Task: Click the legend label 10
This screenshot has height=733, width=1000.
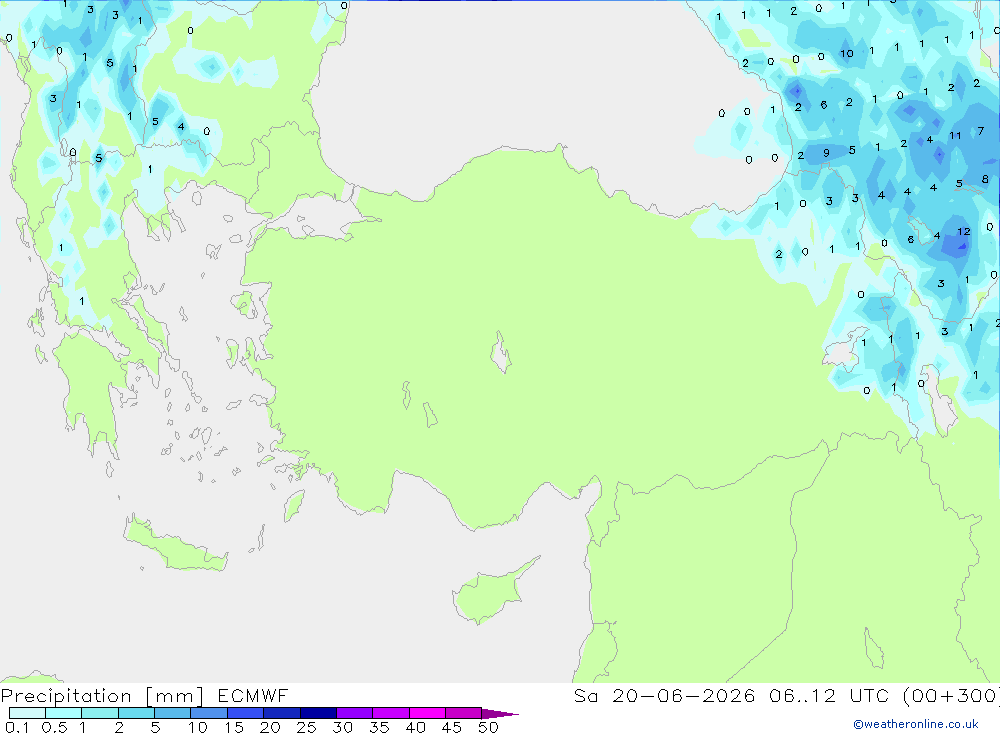Action: 198,727
